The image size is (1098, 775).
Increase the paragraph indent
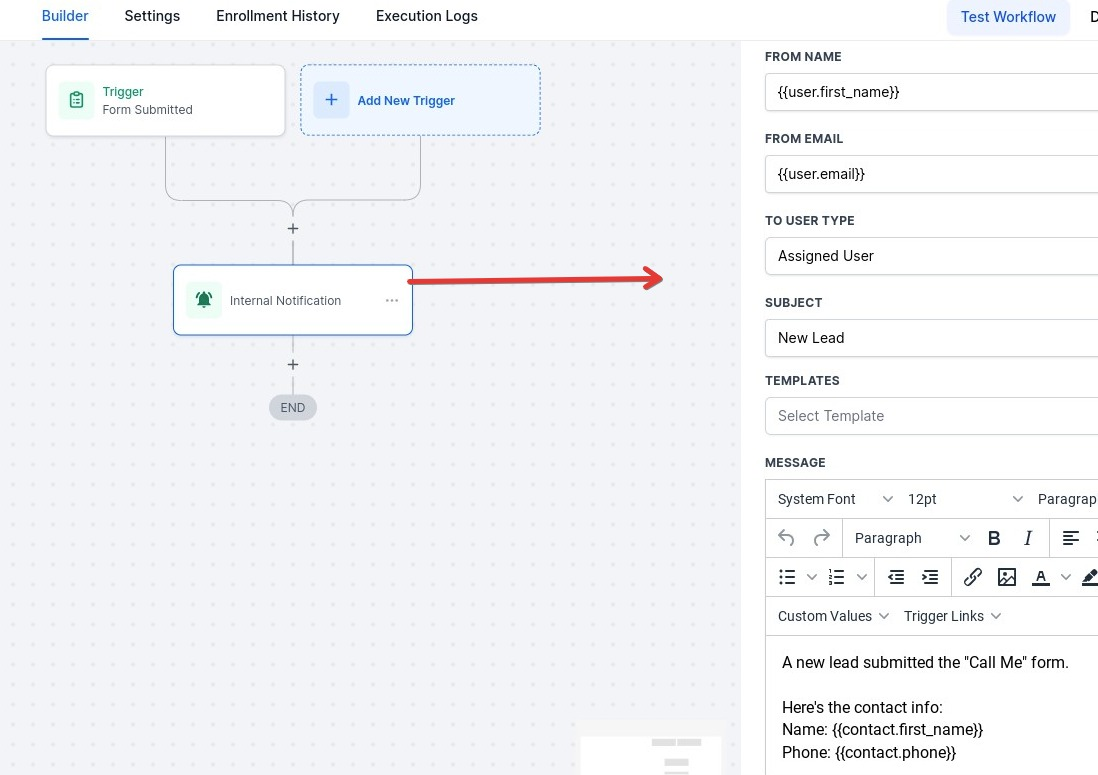[x=930, y=577]
